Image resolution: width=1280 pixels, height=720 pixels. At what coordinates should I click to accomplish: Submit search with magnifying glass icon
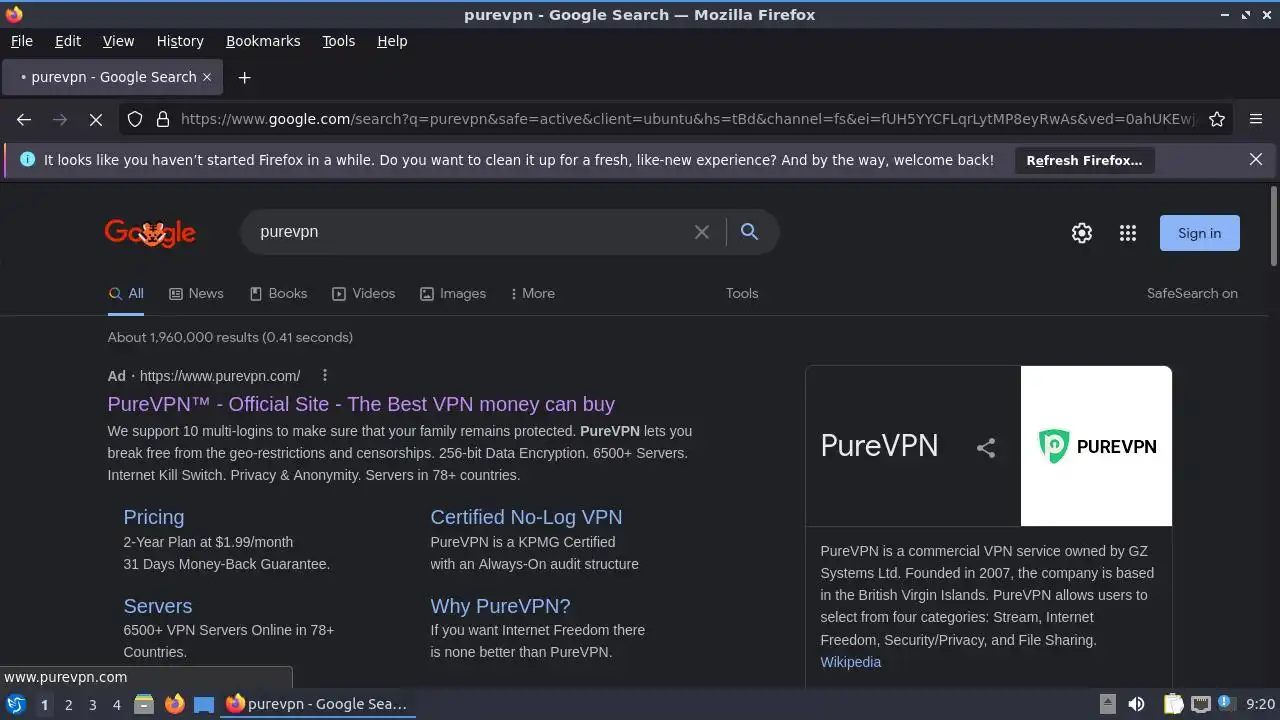click(749, 232)
